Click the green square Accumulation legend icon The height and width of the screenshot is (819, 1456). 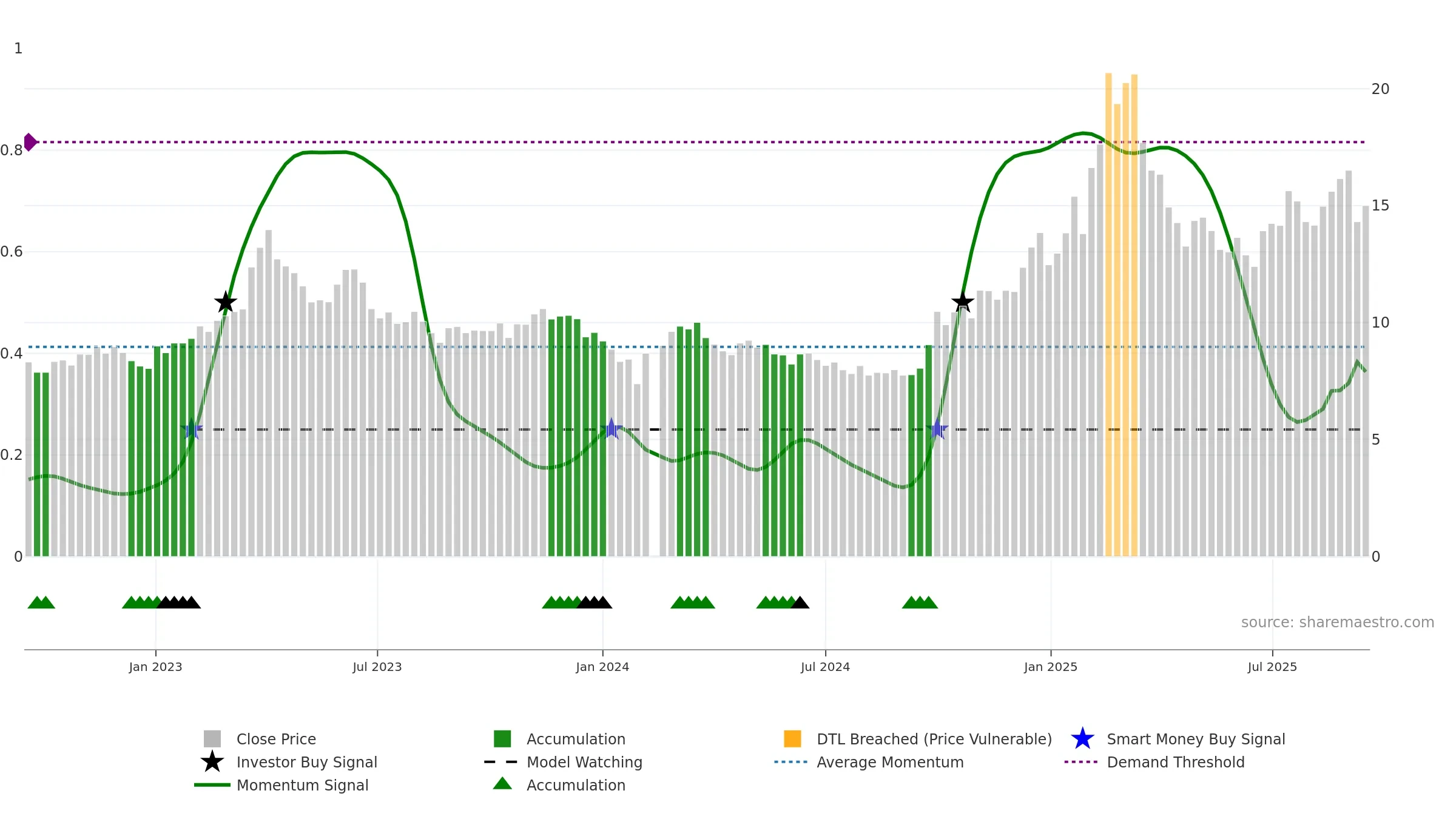[502, 738]
